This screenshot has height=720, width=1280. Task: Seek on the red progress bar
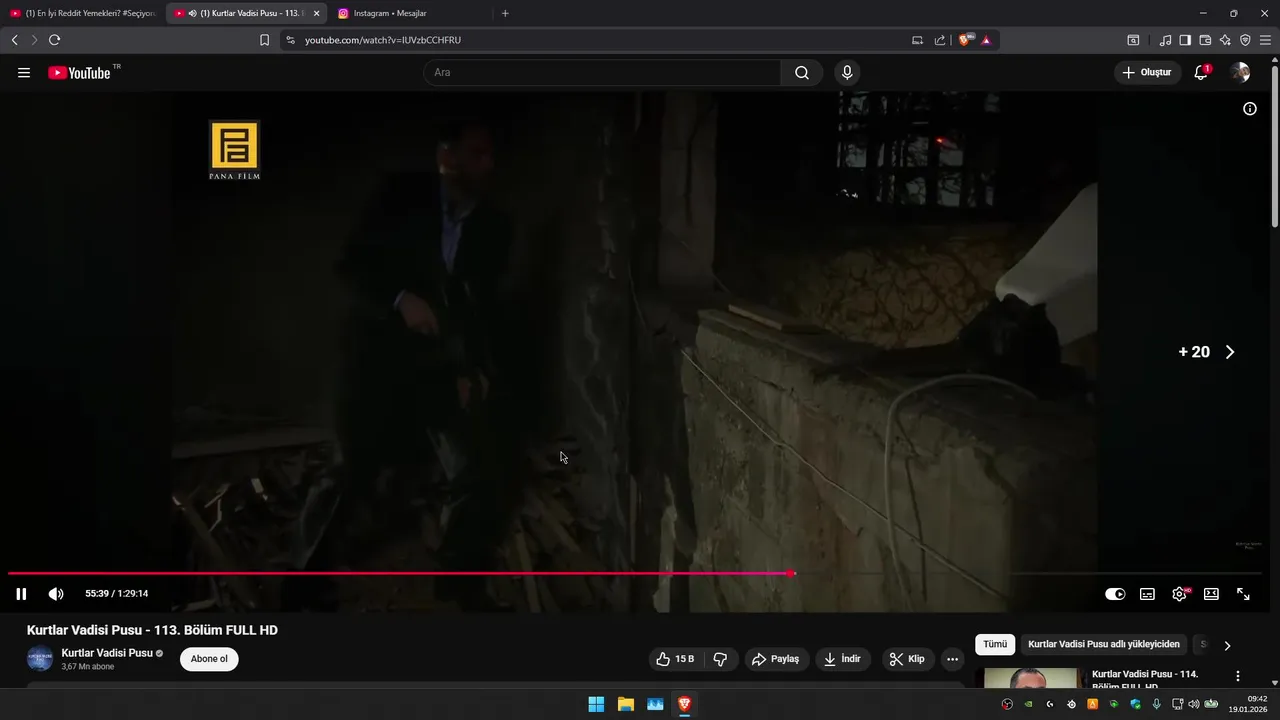(x=400, y=573)
